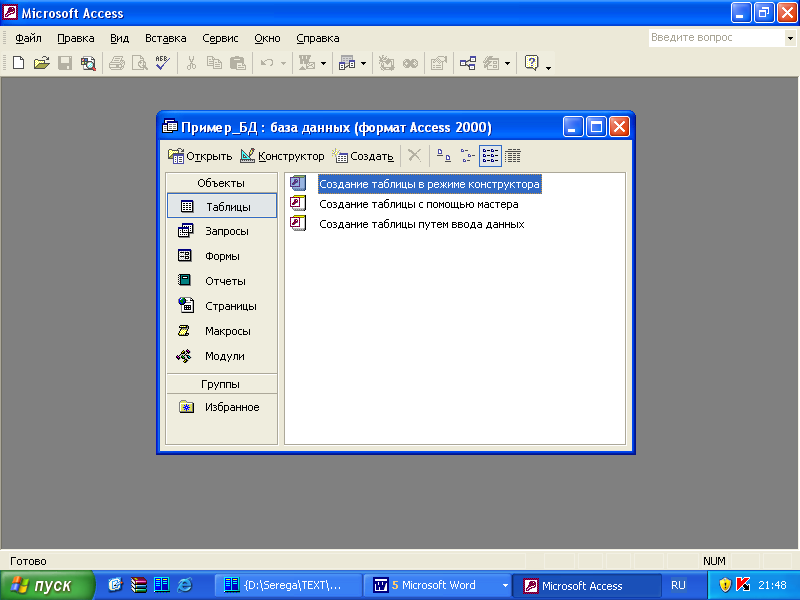Click the Группы bar header

[x=221, y=384]
